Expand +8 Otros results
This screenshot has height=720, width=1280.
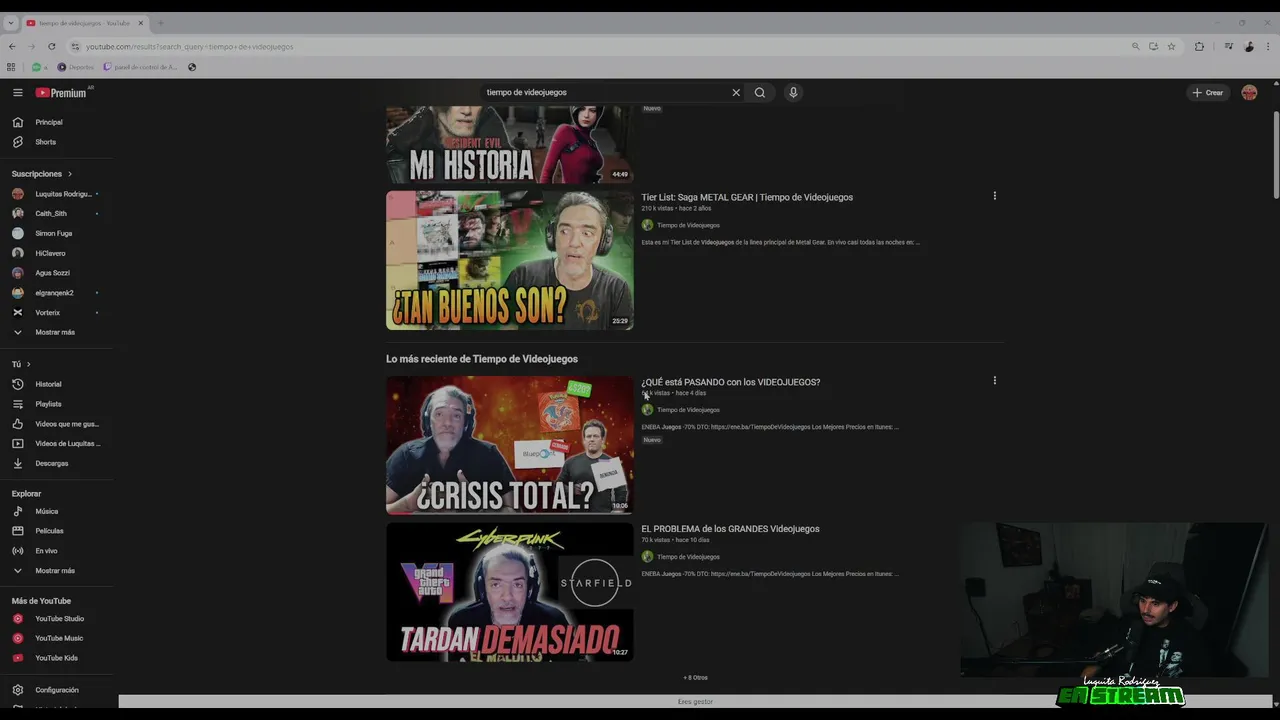[x=695, y=677]
